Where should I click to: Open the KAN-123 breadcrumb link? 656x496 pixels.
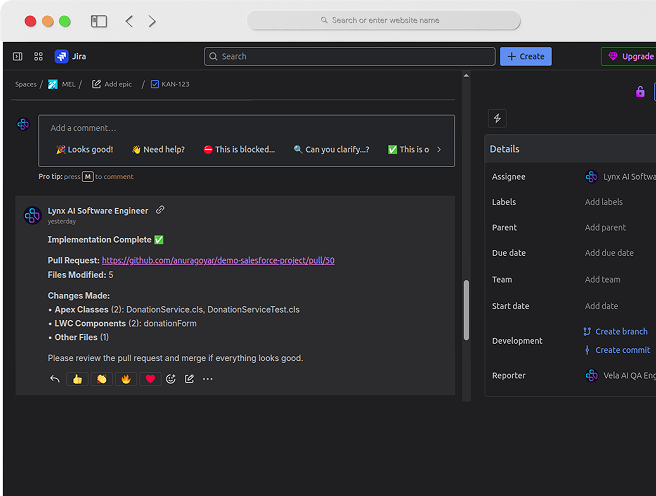170,84
